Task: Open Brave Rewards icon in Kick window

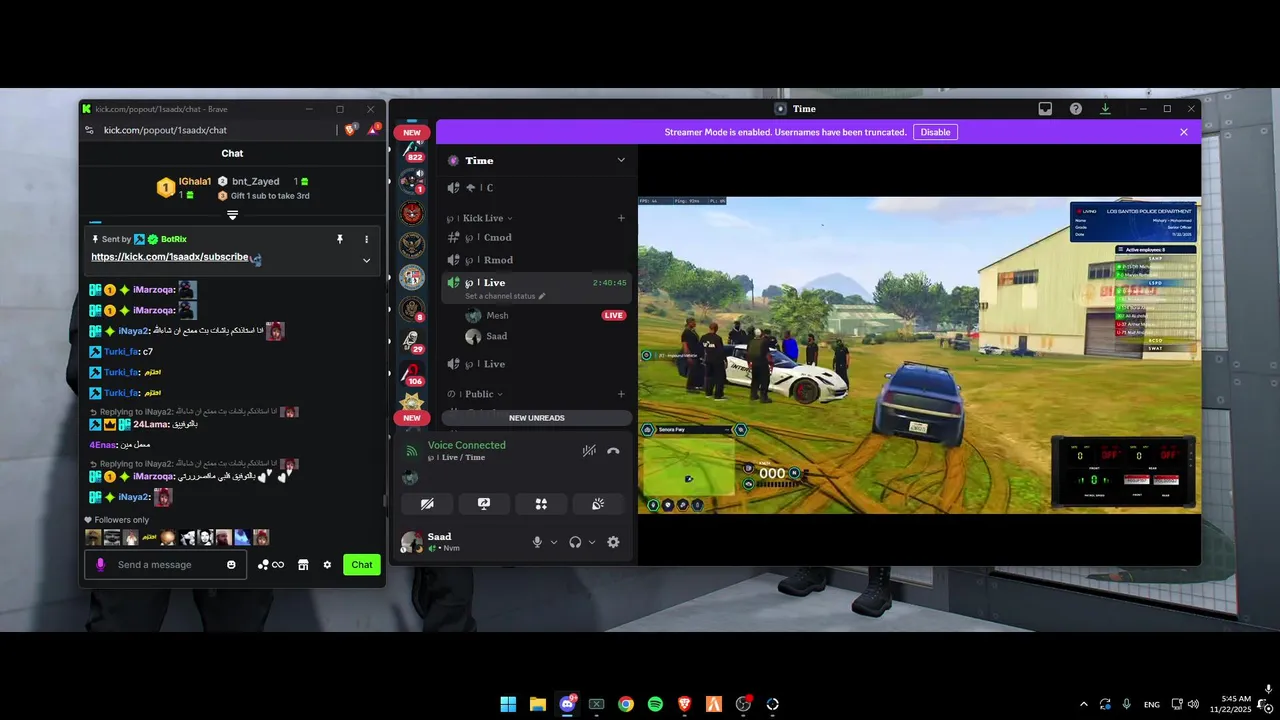Action: (x=374, y=129)
